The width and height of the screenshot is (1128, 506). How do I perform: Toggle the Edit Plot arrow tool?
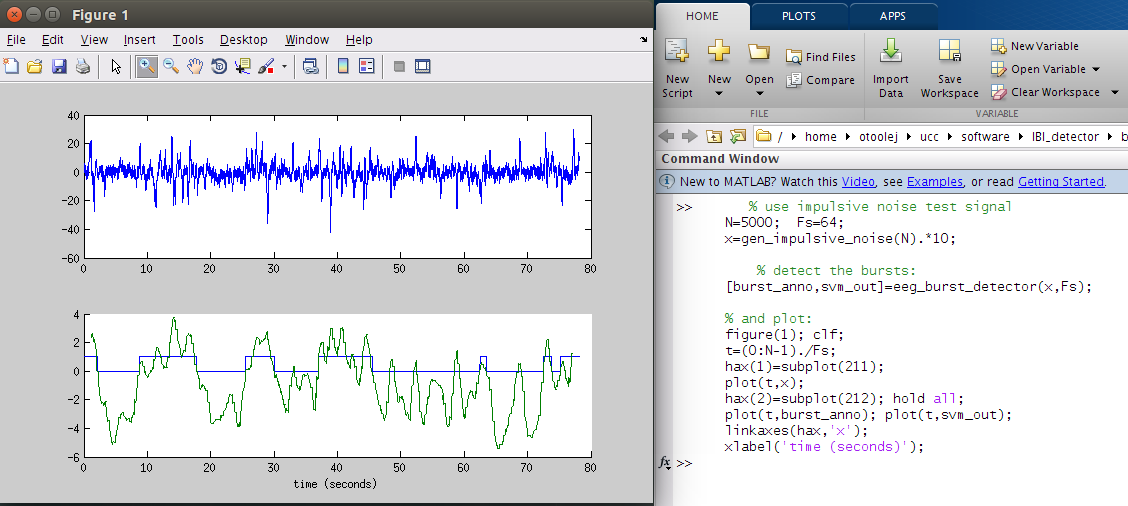click(116, 66)
